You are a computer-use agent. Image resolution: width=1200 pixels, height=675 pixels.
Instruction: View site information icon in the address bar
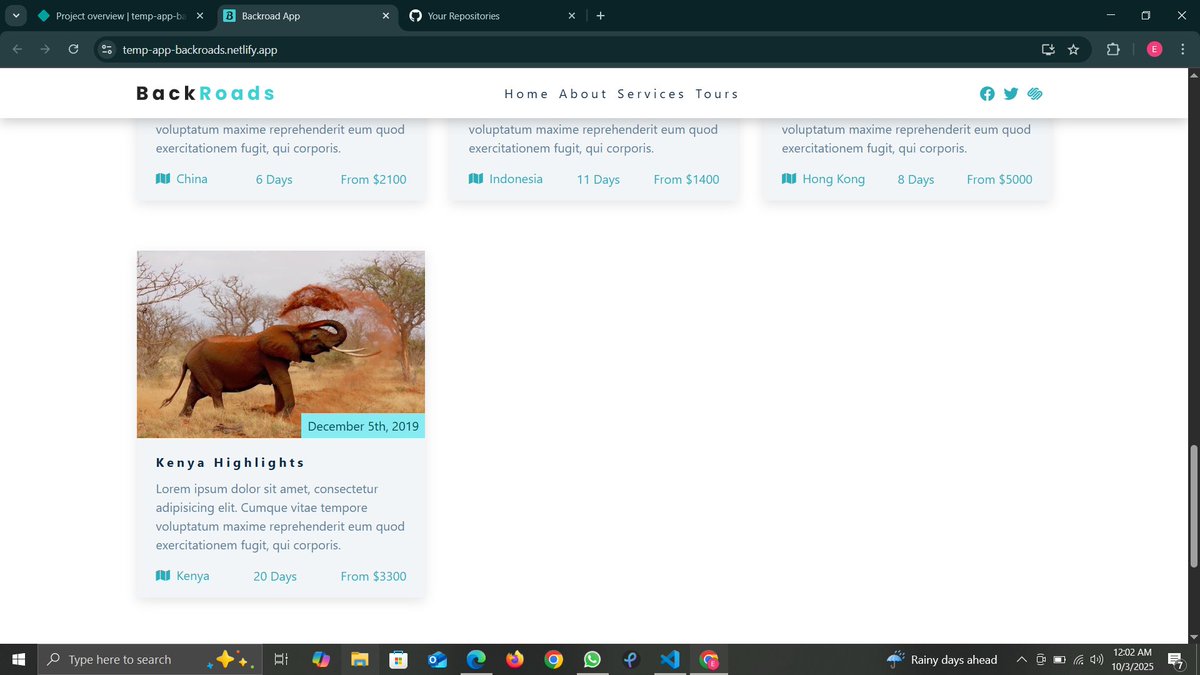click(108, 49)
